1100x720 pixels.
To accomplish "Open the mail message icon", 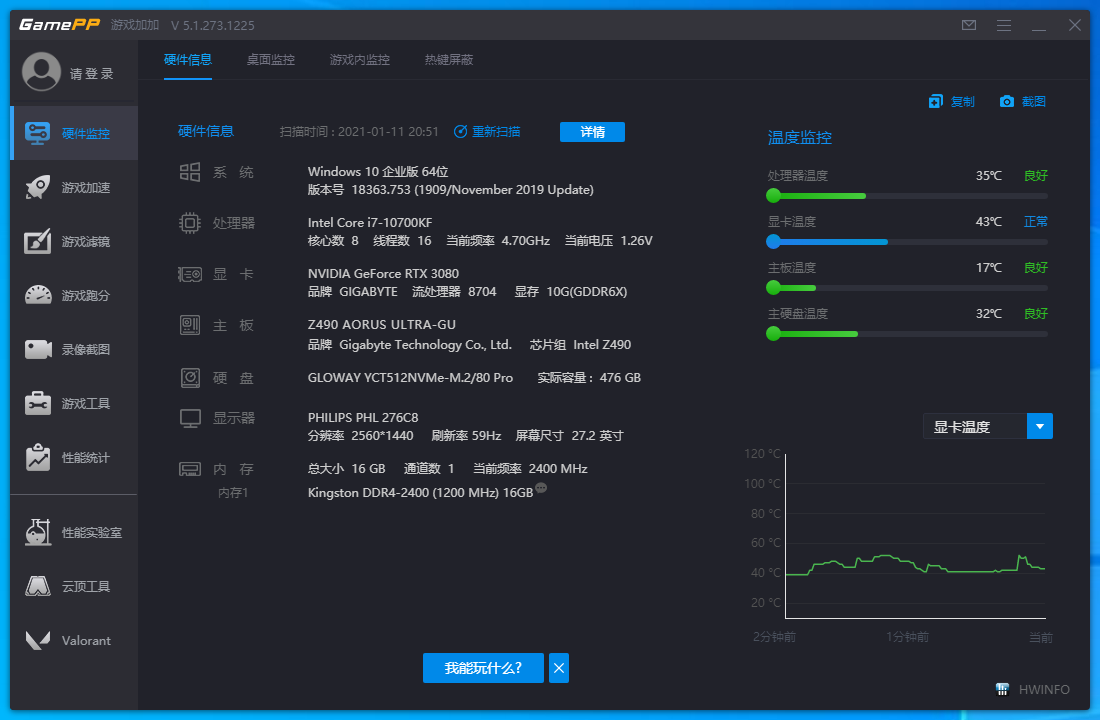I will click(969, 25).
